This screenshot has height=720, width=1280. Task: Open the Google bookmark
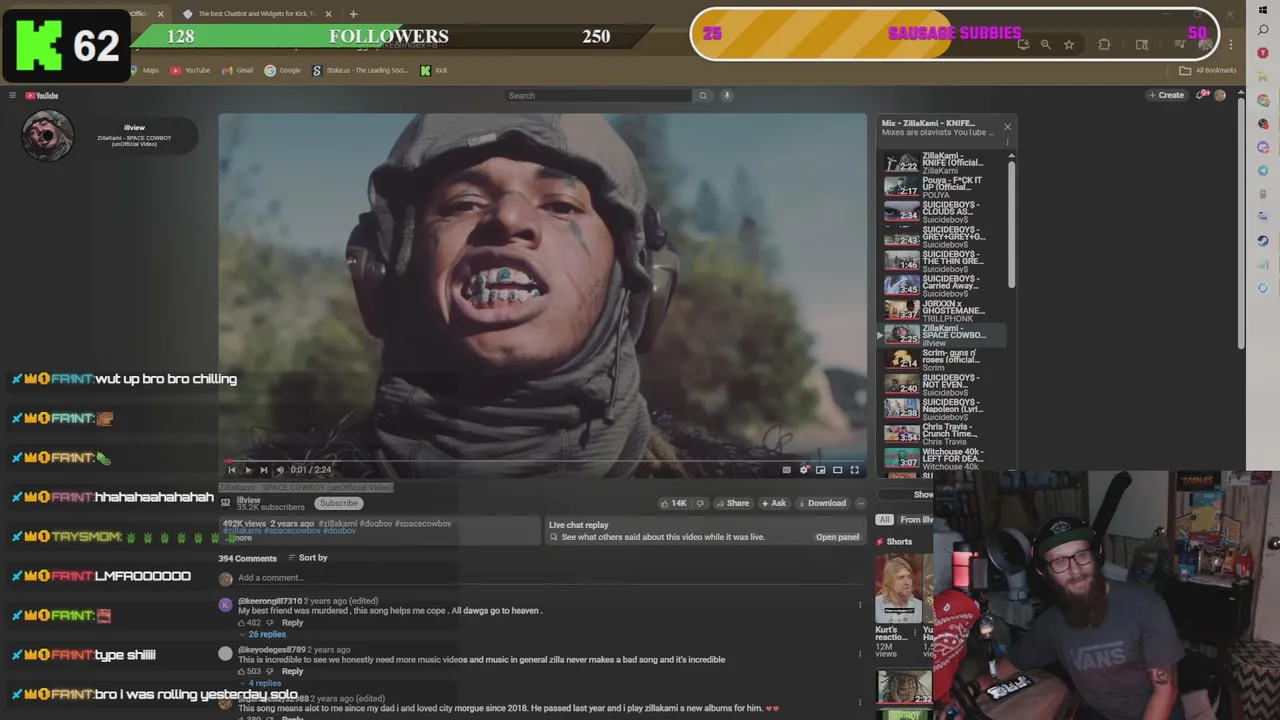283,70
